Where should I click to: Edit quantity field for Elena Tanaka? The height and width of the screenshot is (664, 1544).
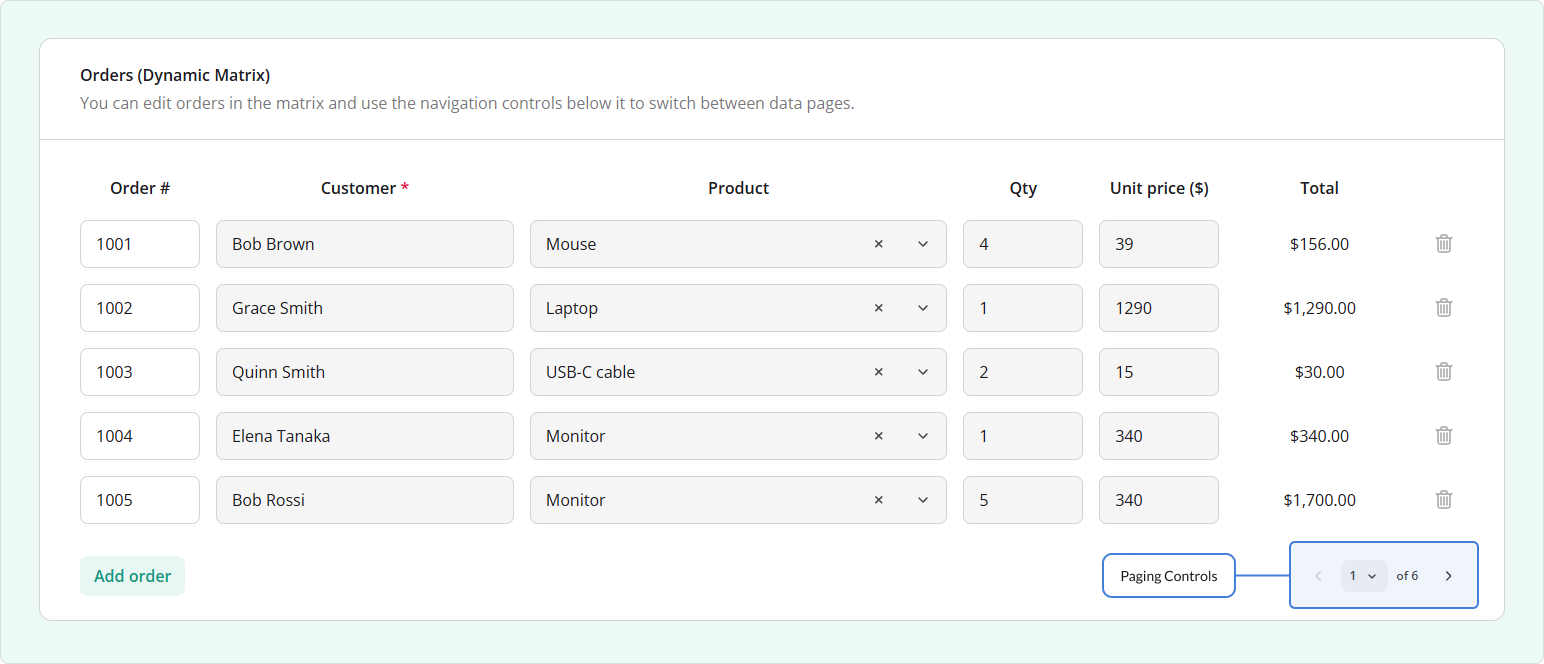tap(1023, 436)
